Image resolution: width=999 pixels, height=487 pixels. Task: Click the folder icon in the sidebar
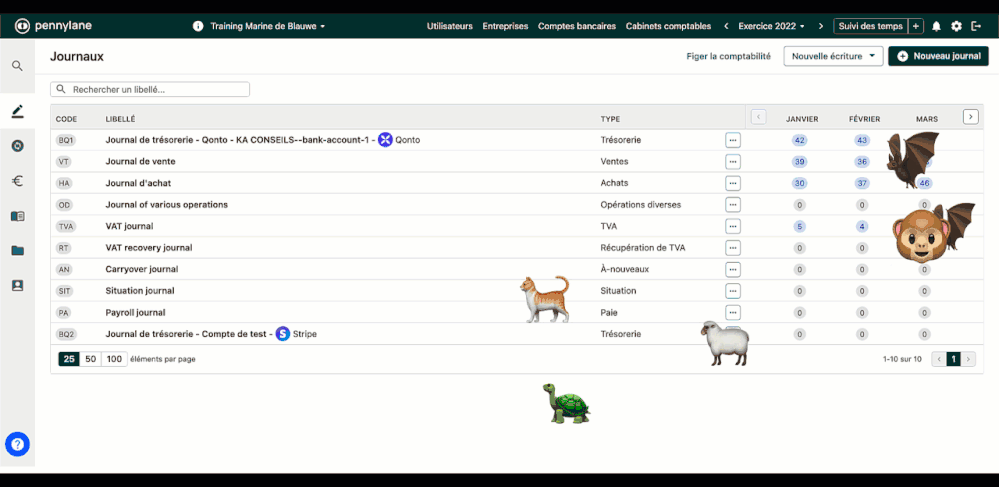pos(17,251)
